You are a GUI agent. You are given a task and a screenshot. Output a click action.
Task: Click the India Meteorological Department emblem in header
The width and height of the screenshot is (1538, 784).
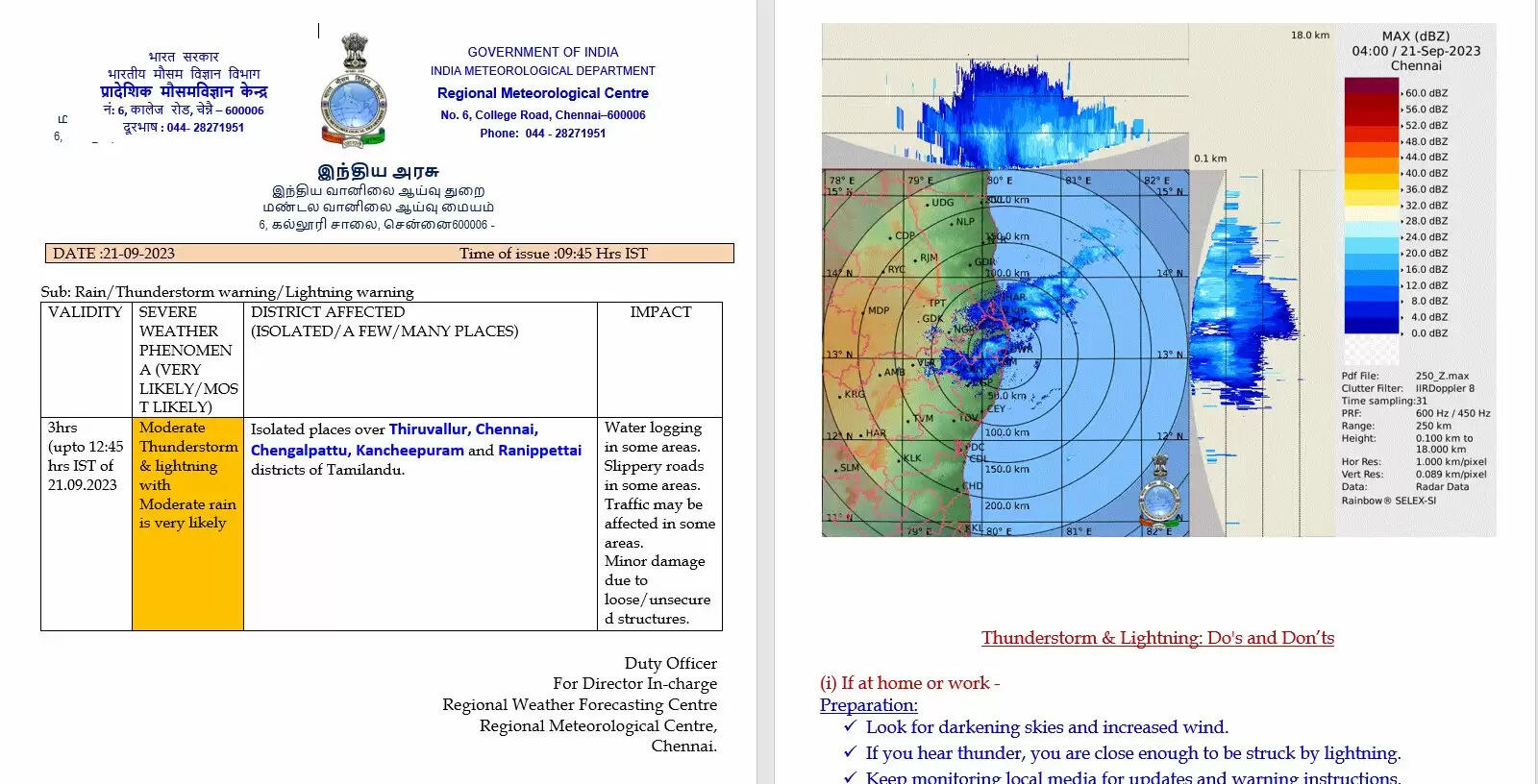[x=353, y=91]
